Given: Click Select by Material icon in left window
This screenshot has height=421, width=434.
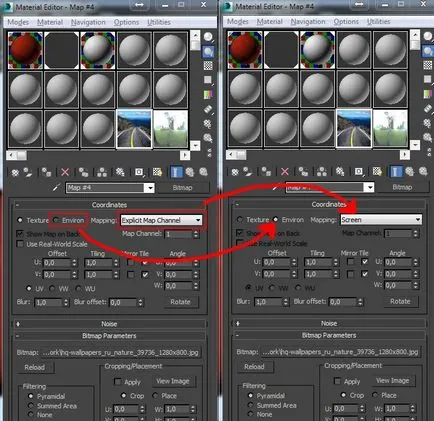Looking at the screenshot, I should pos(208,138).
